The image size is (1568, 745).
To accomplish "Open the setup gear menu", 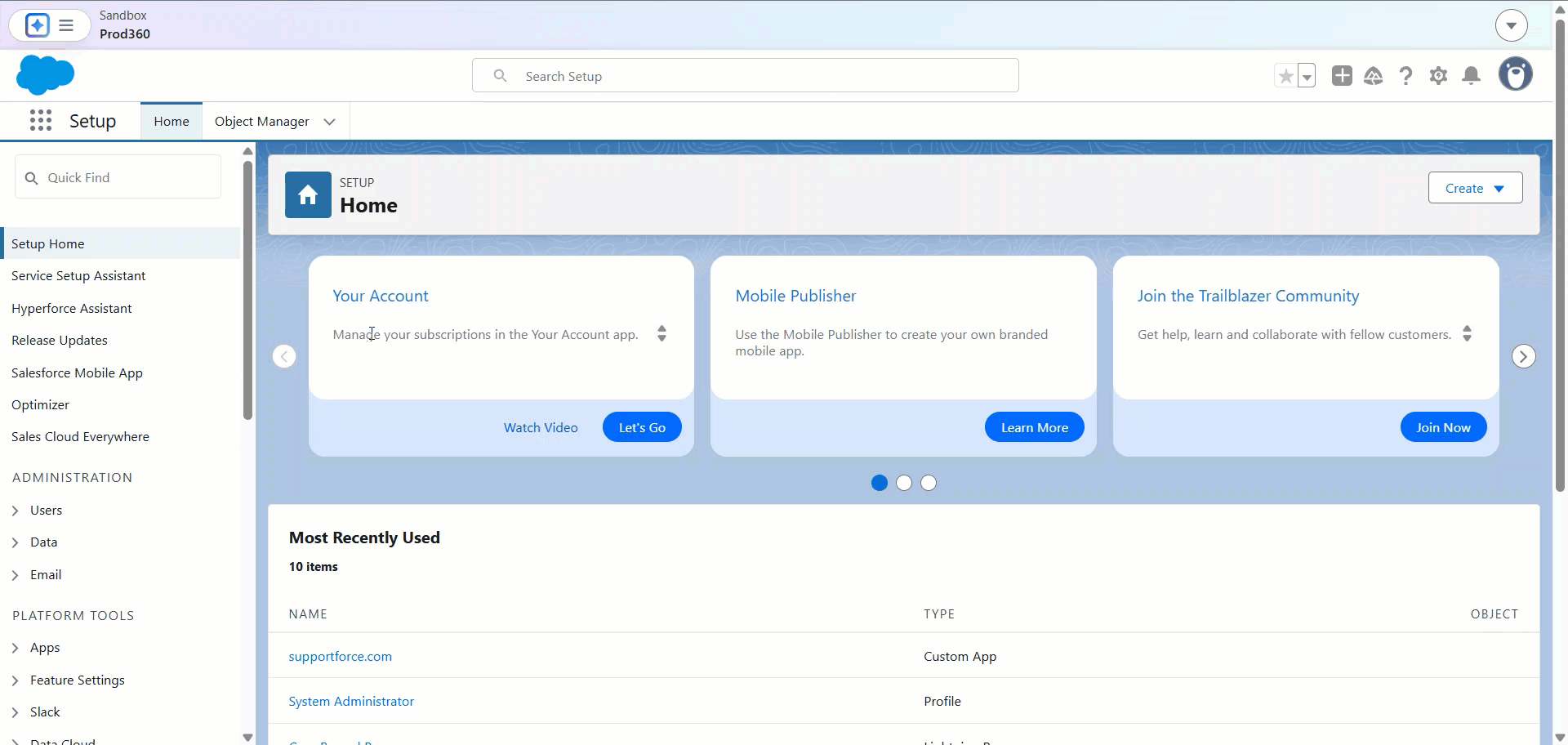I will click(1438, 76).
